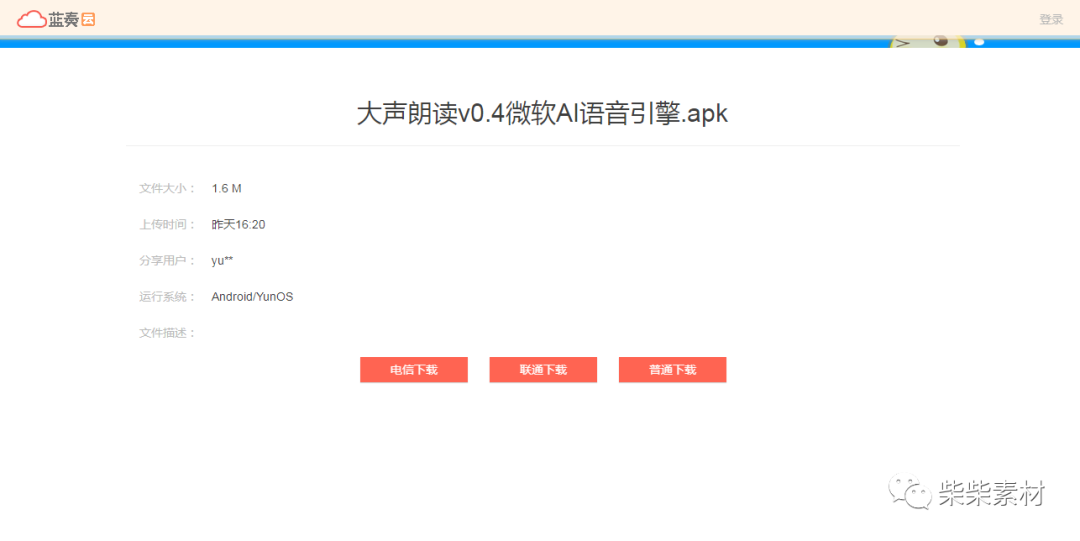Click the system value Android/YunOS
Image resolution: width=1080 pixels, height=541 pixels.
tap(252, 297)
